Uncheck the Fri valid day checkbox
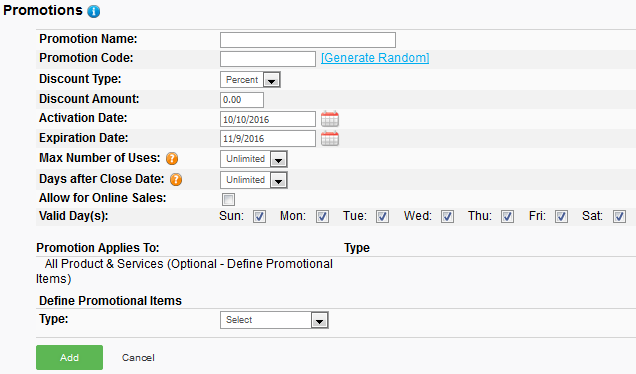This screenshot has height=374, width=636. coord(561,217)
